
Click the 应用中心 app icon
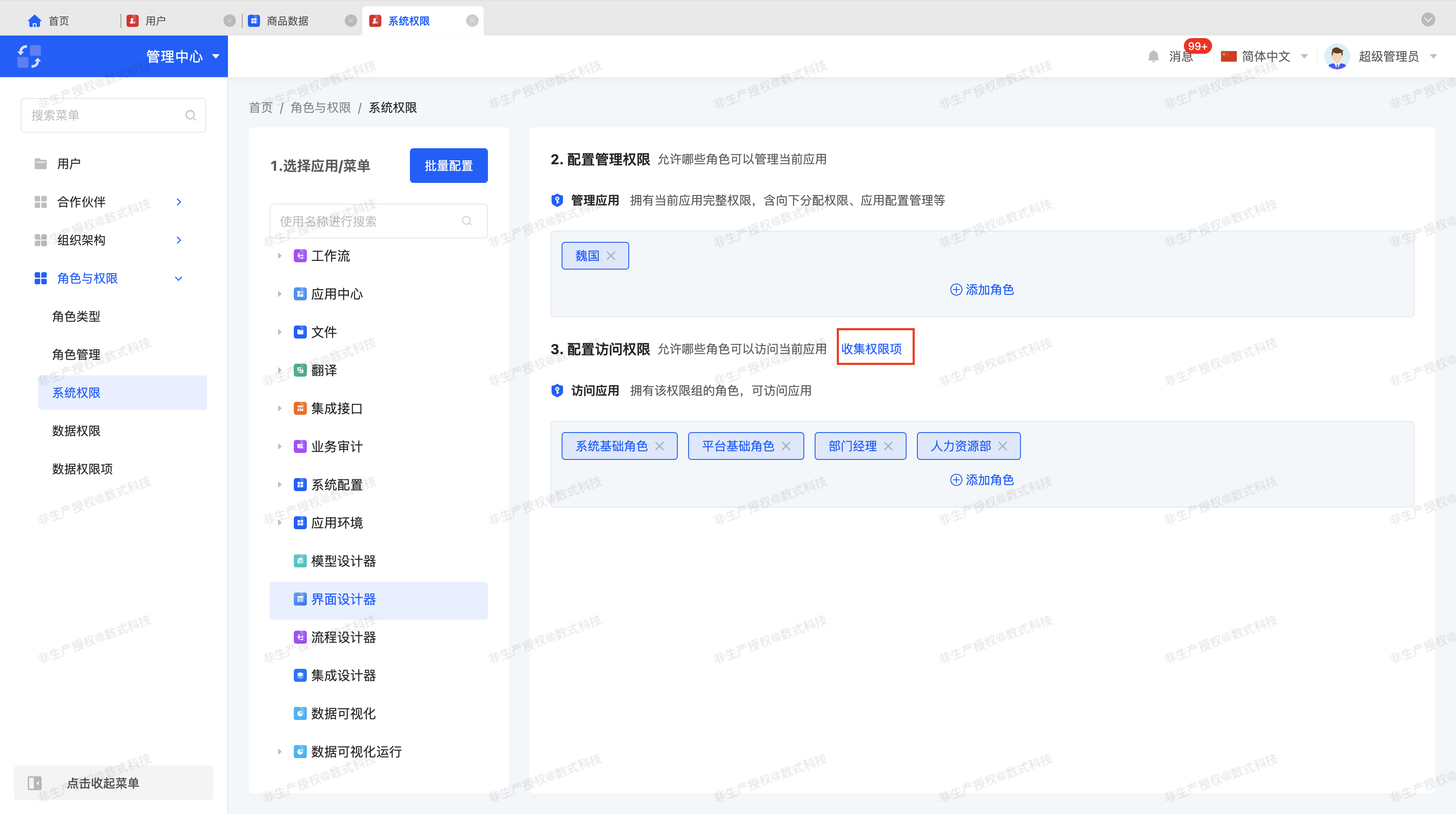pyautogui.click(x=300, y=294)
